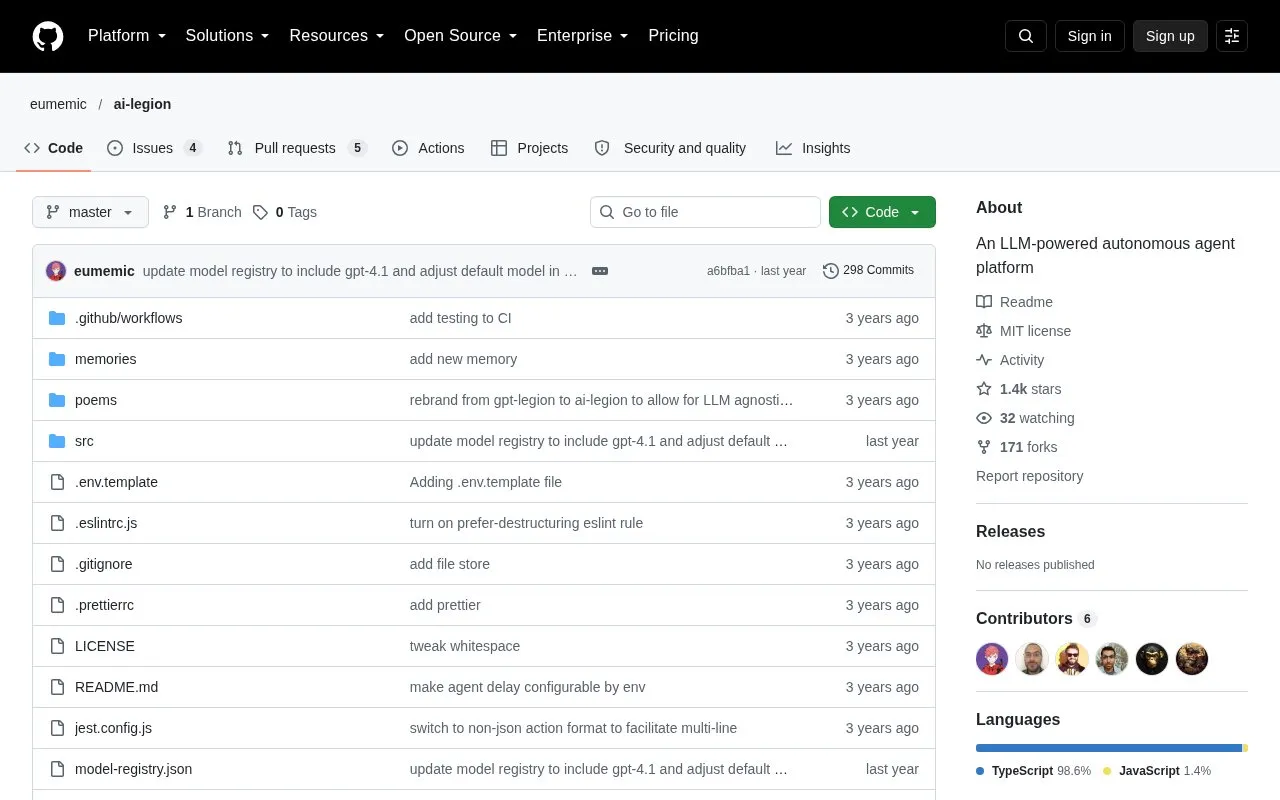The width and height of the screenshot is (1280, 800).
Task: Open the 0 Tags link
Action: [285, 212]
